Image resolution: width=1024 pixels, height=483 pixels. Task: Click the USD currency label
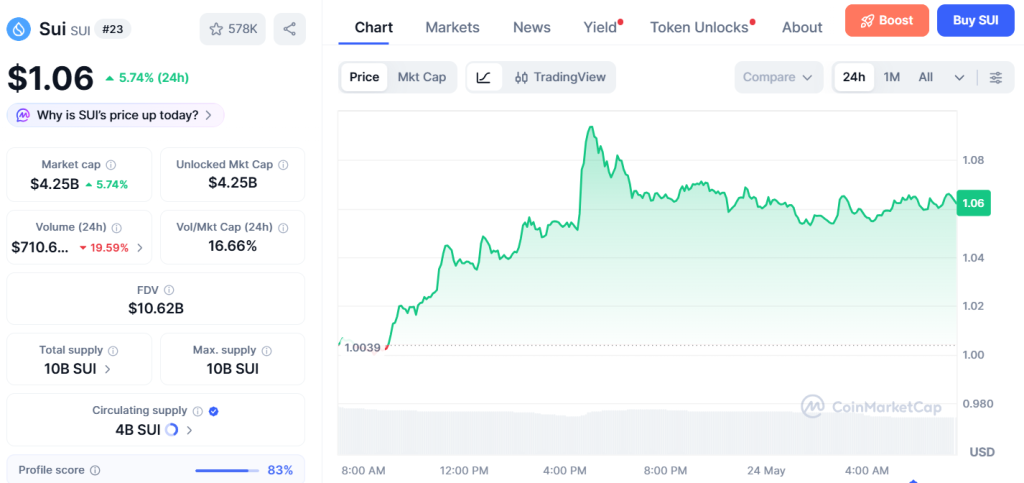coord(982,452)
